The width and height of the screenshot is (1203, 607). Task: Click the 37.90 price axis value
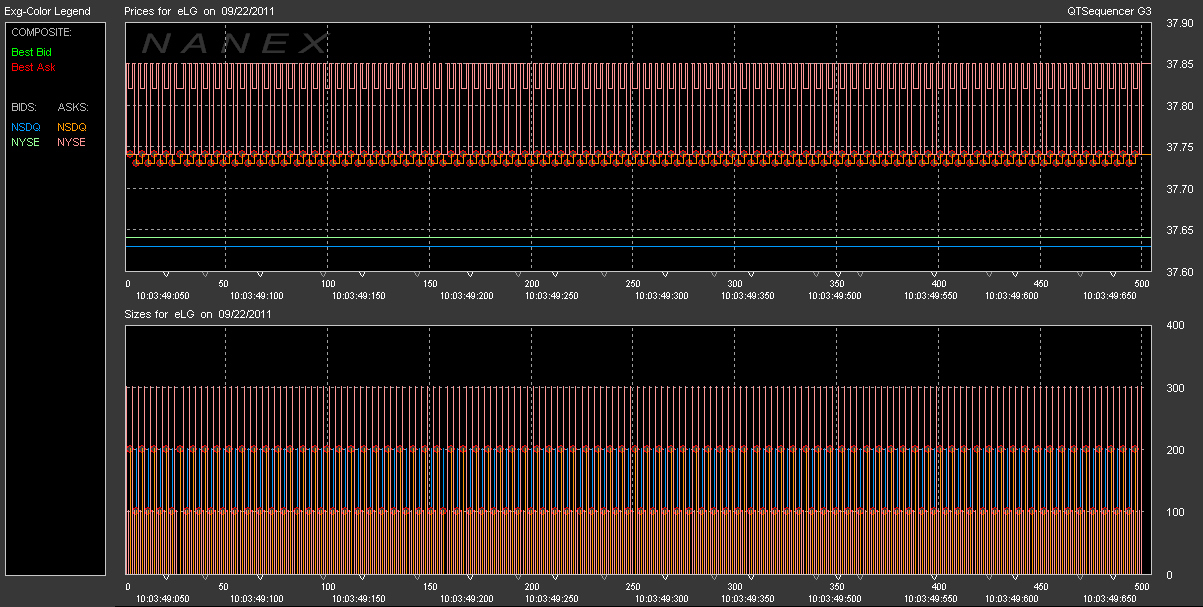(x=1179, y=25)
